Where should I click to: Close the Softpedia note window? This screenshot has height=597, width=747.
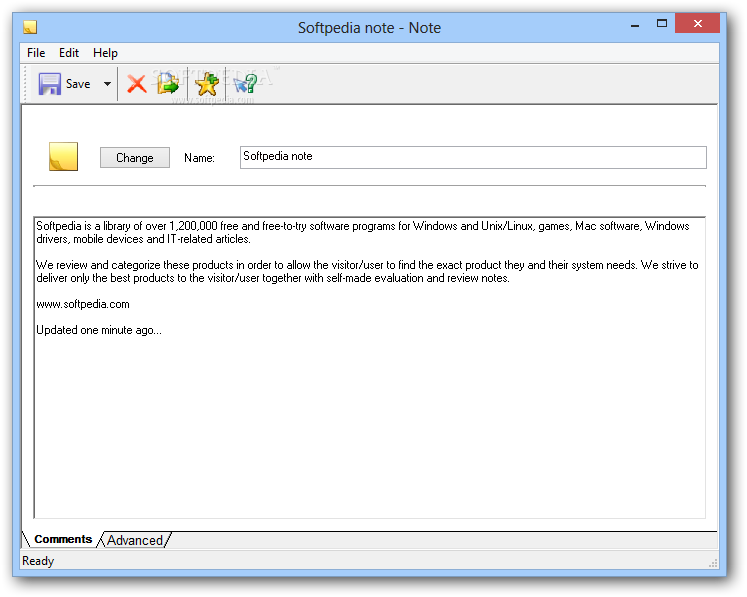697,23
